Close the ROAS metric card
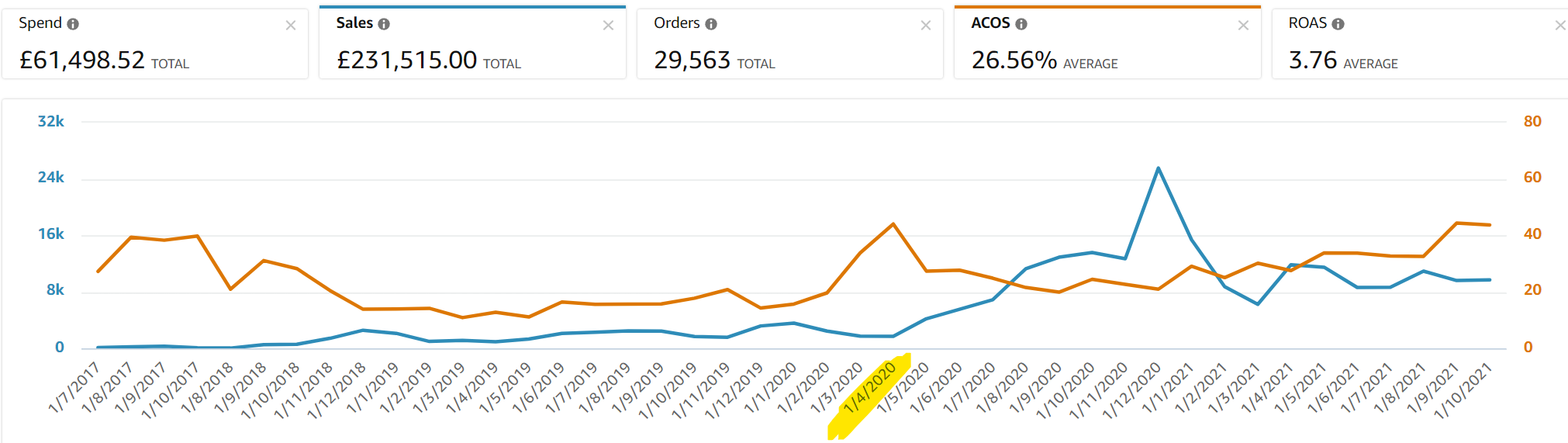 (1559, 26)
